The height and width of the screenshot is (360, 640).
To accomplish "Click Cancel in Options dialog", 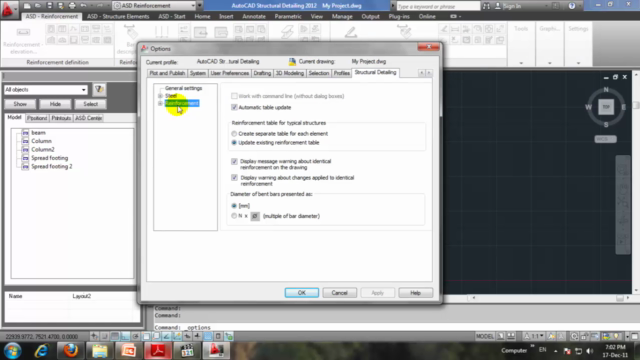I will 339,293.
